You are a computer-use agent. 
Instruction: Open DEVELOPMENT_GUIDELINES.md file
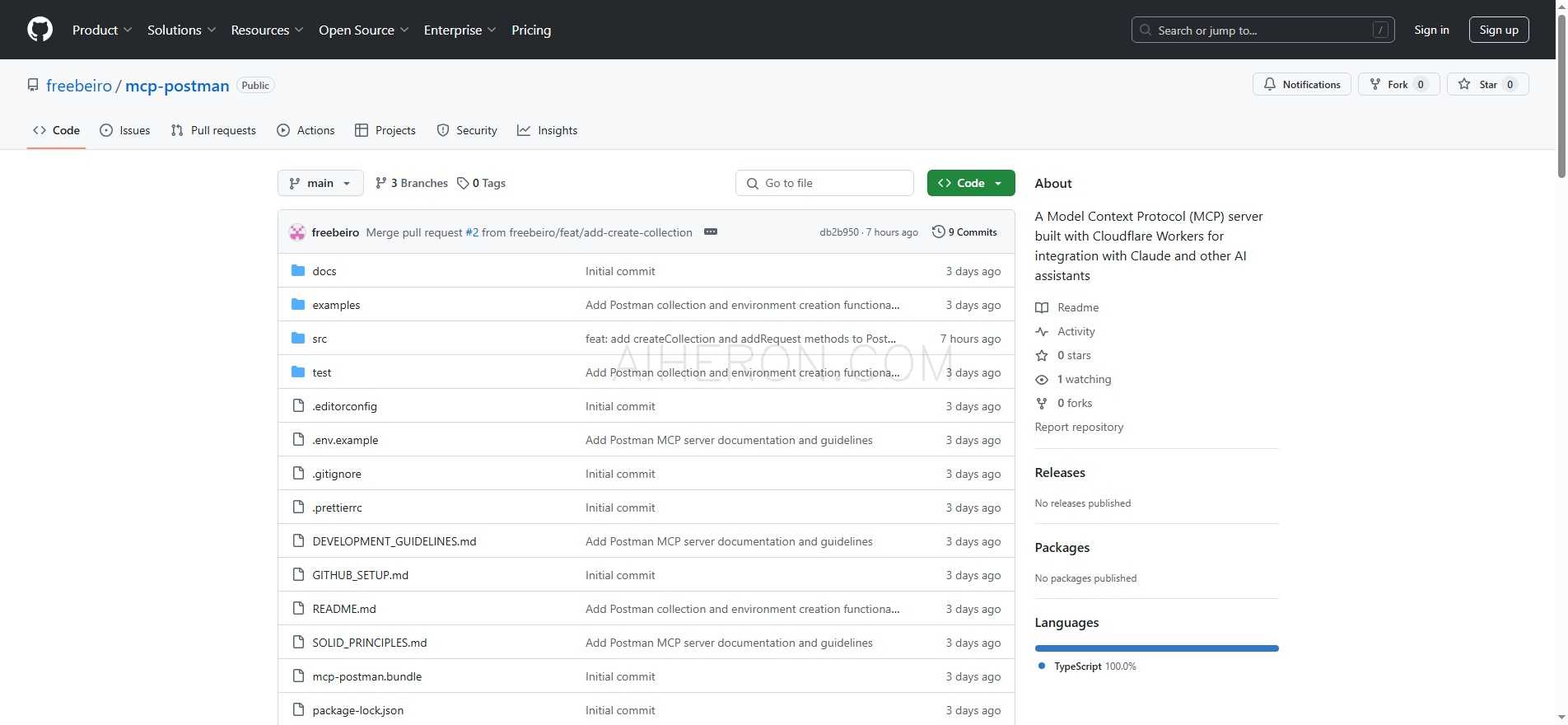pos(394,541)
